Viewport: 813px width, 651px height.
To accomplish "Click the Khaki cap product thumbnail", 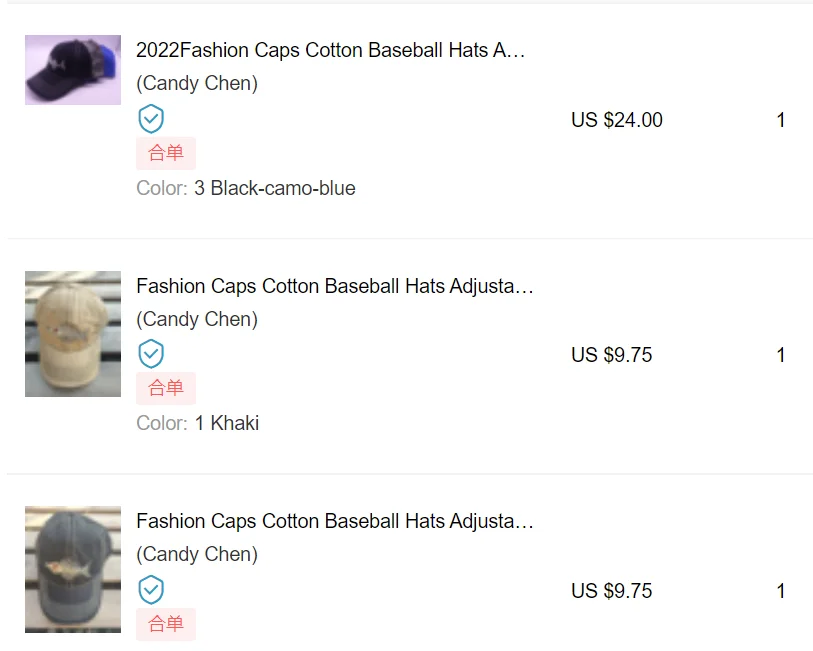I will [x=72, y=333].
